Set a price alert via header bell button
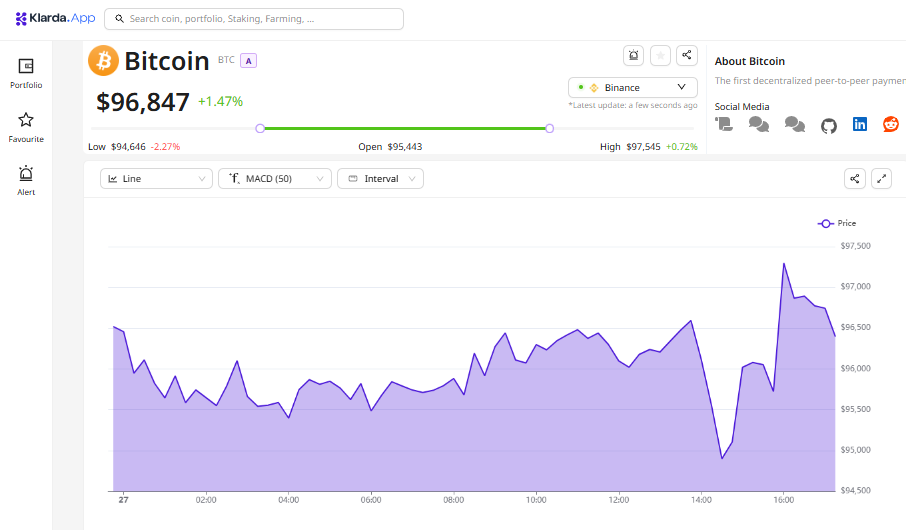The width and height of the screenshot is (906, 530). 633,55
